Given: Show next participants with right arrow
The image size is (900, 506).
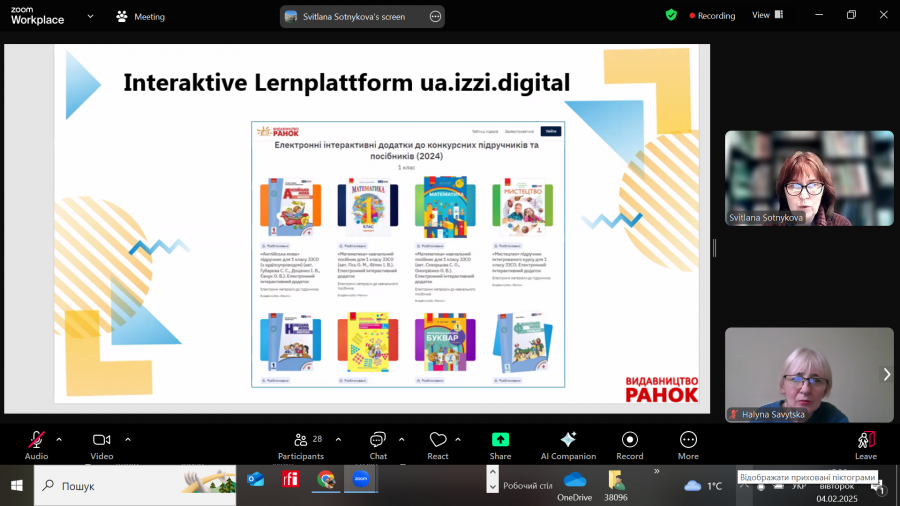Looking at the screenshot, I should (887, 375).
